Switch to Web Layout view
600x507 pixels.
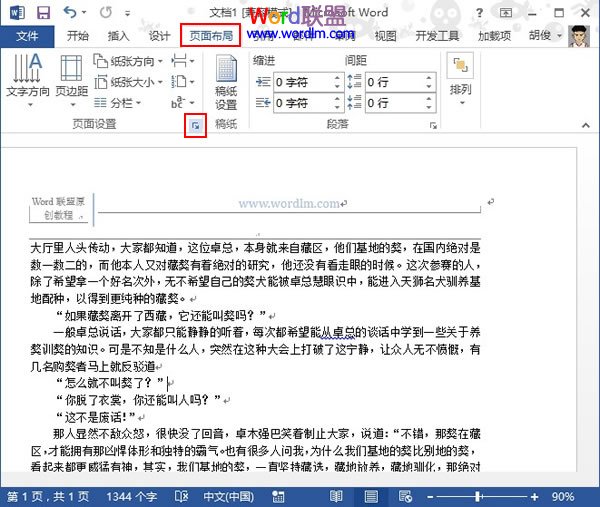(402, 496)
